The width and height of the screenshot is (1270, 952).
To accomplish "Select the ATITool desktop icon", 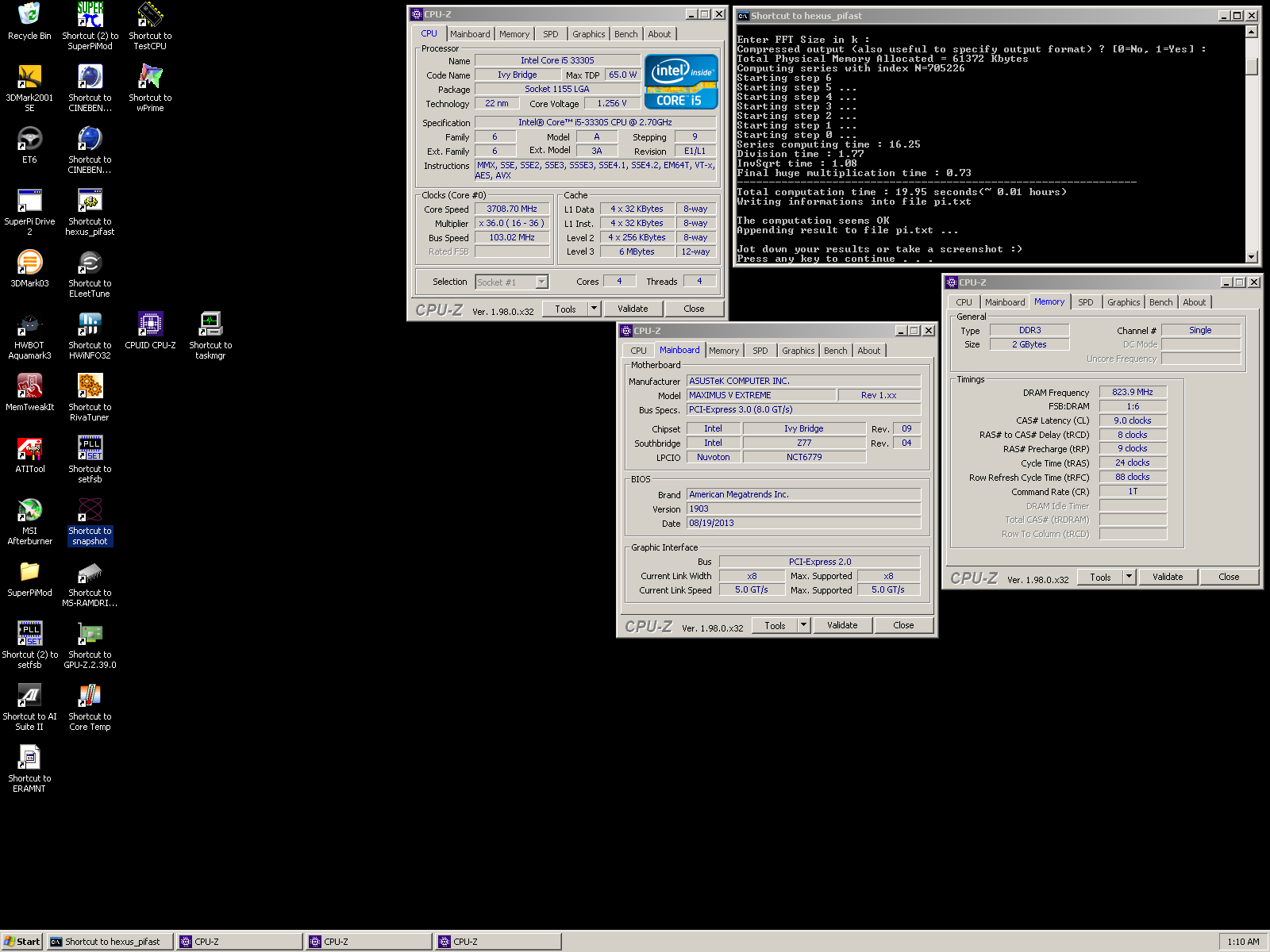I will point(29,454).
